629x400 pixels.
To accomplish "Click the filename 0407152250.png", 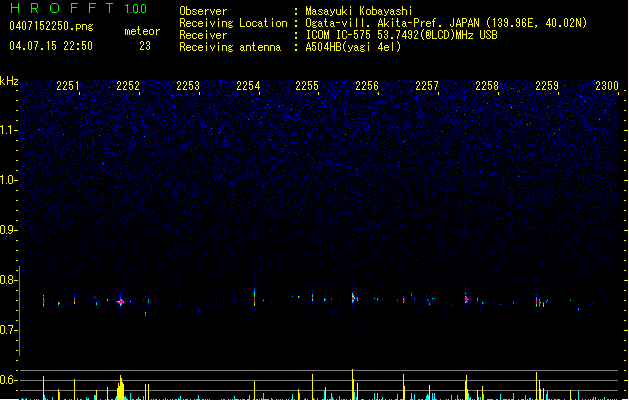I will tap(51, 27).
